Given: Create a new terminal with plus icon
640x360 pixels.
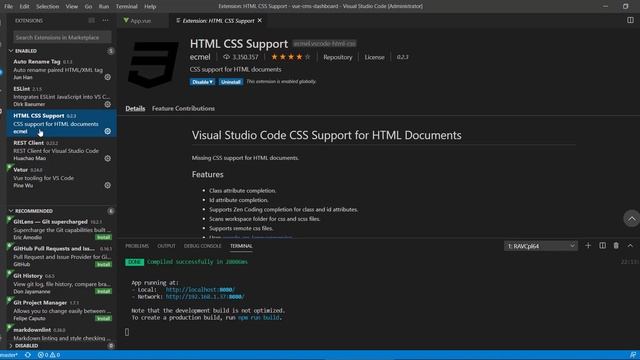Looking at the screenshot, I should (x=588, y=245).
